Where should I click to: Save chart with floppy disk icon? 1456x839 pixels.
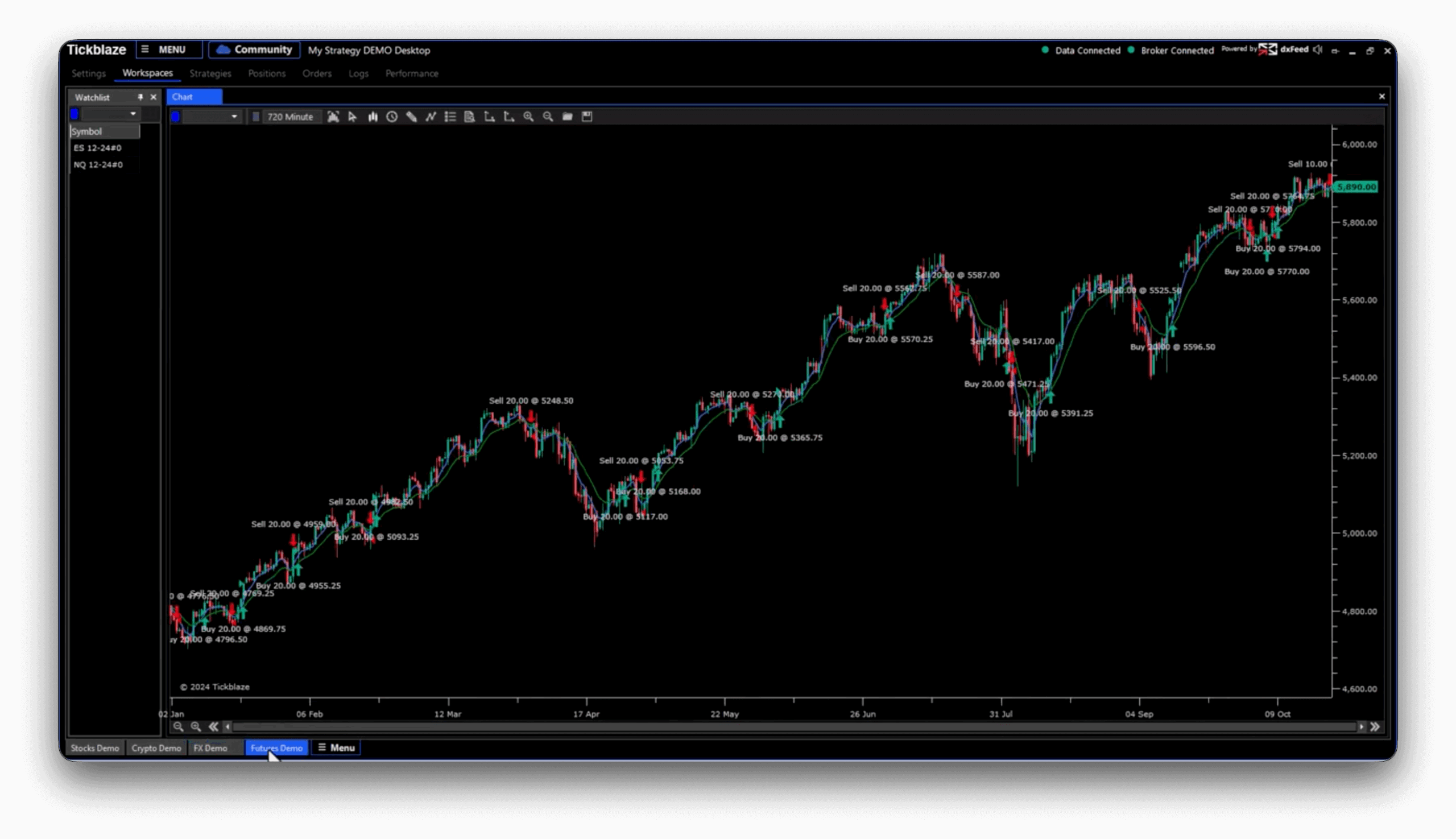(587, 117)
